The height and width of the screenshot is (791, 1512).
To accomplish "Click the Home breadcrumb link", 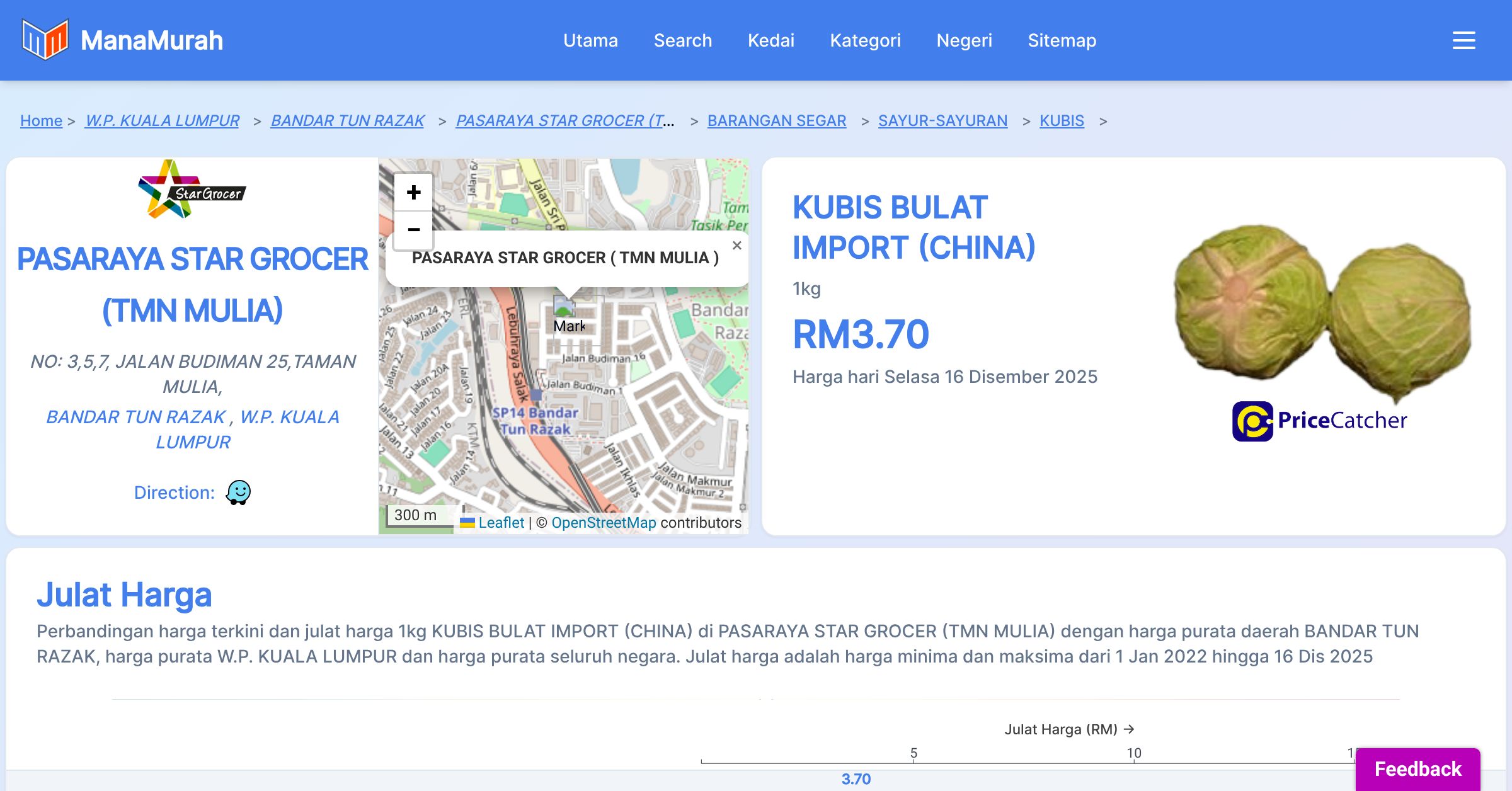I will tap(41, 120).
